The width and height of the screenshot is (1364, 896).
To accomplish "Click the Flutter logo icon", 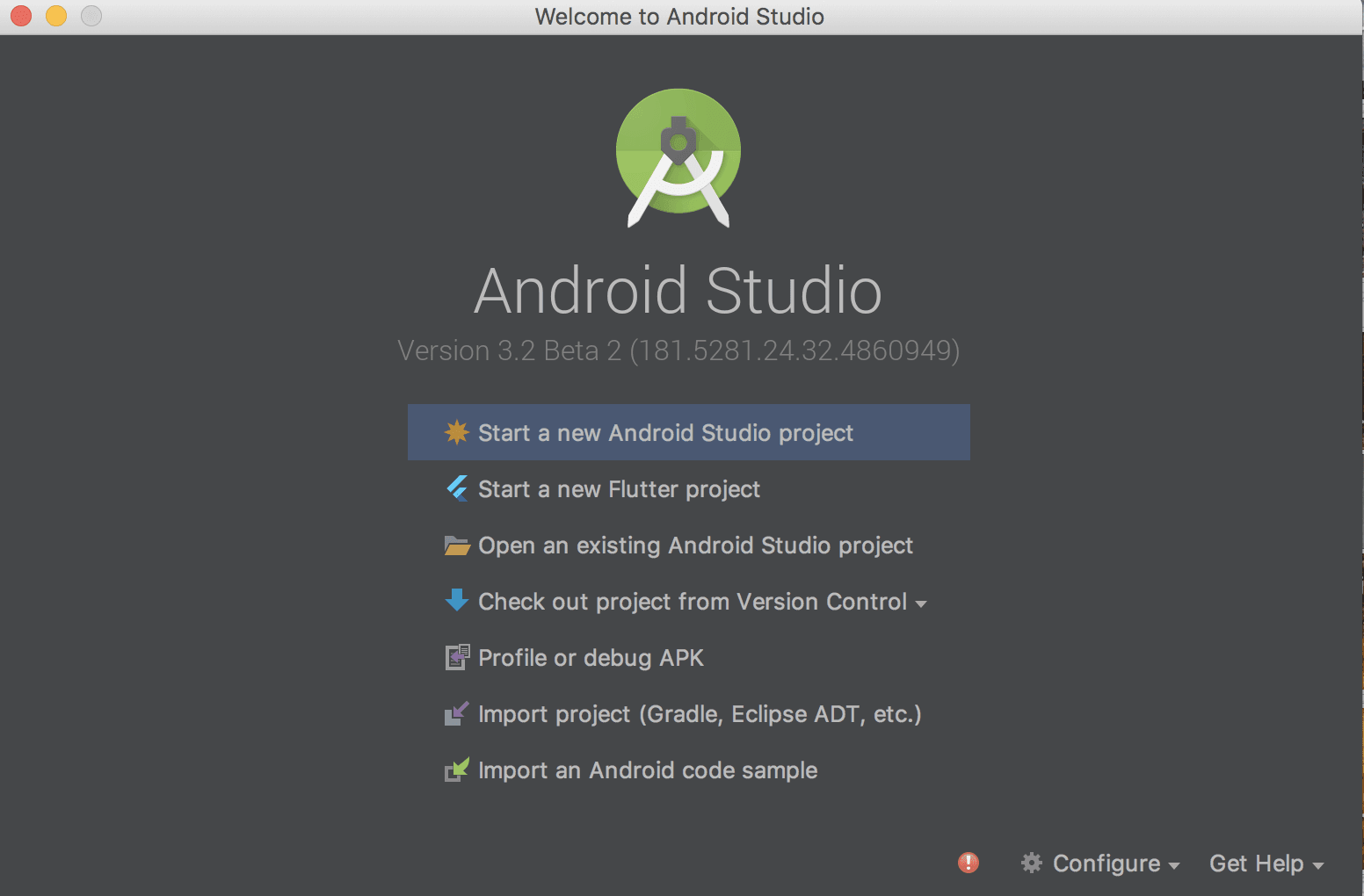I will click(x=457, y=488).
